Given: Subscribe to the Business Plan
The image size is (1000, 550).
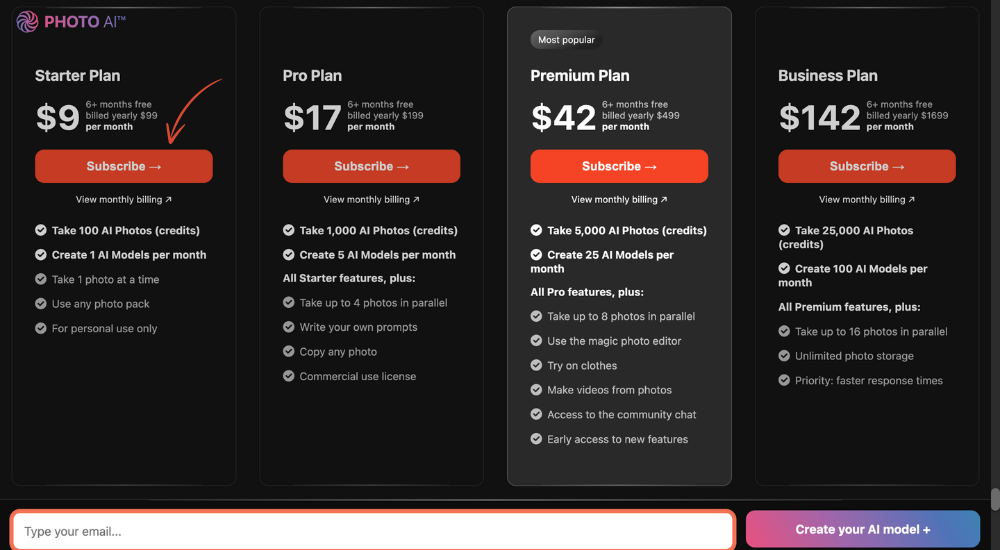Looking at the screenshot, I should click(x=867, y=167).
